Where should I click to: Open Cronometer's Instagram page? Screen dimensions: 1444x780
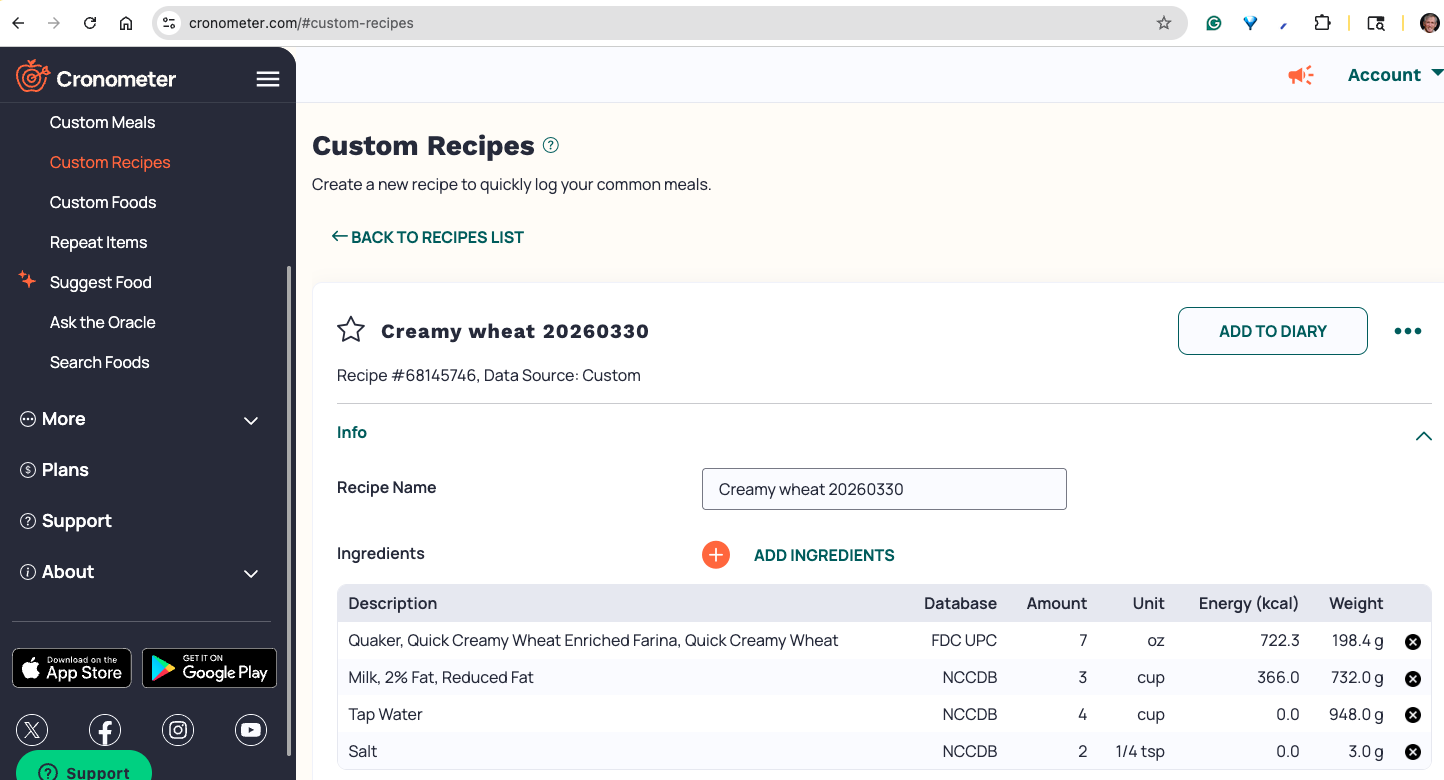(178, 730)
